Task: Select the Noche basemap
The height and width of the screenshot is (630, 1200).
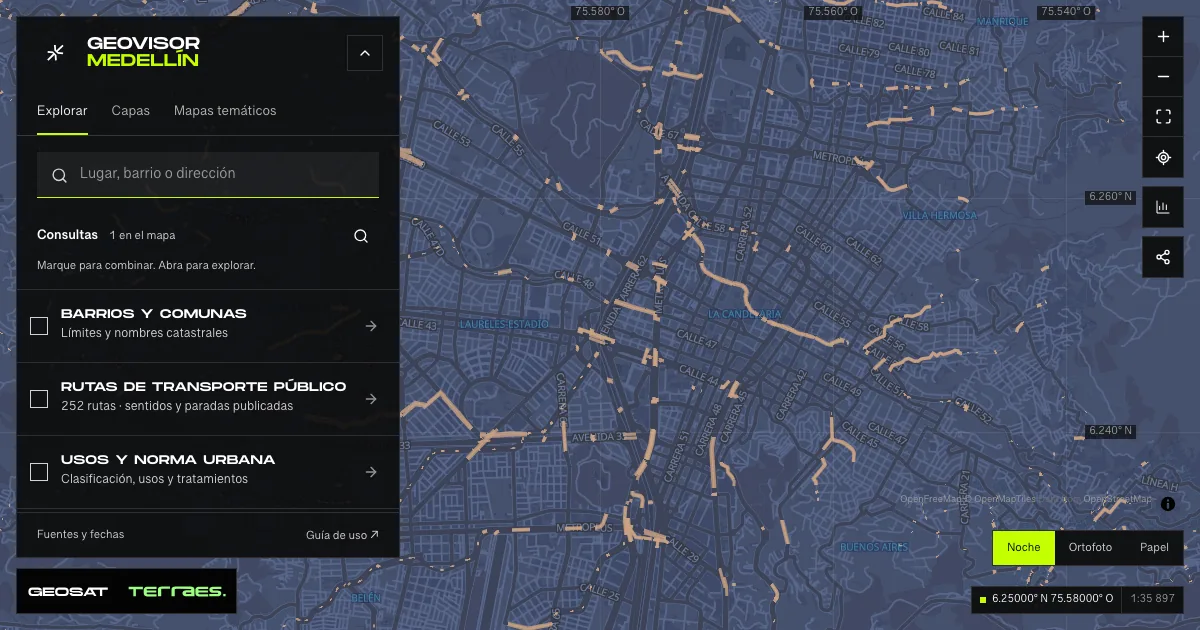Action: (x=1024, y=548)
